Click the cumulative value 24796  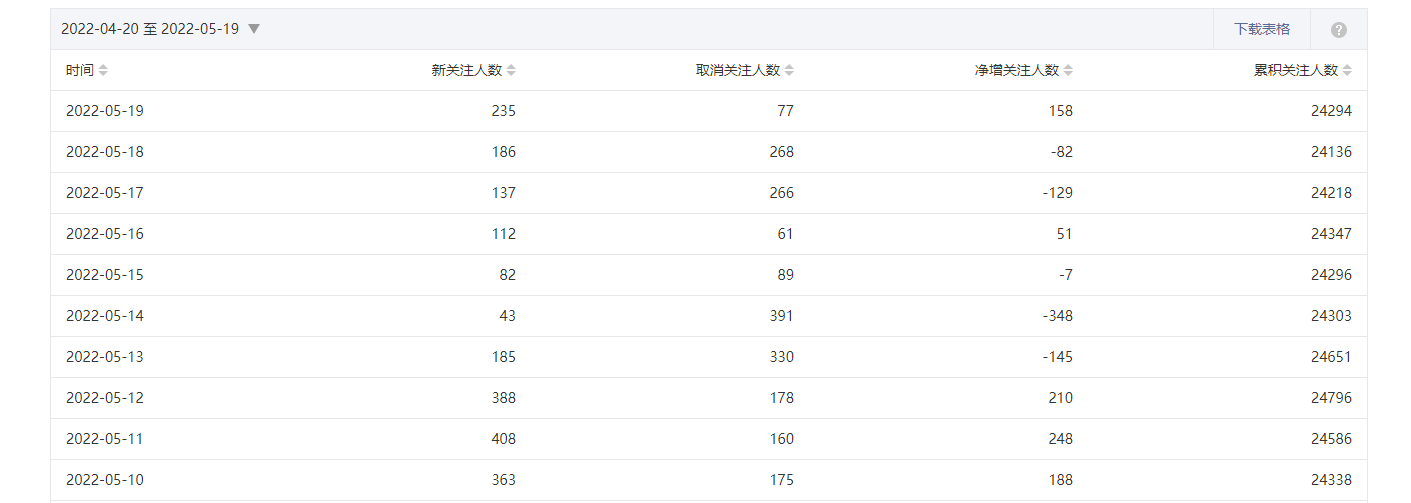pos(1331,398)
